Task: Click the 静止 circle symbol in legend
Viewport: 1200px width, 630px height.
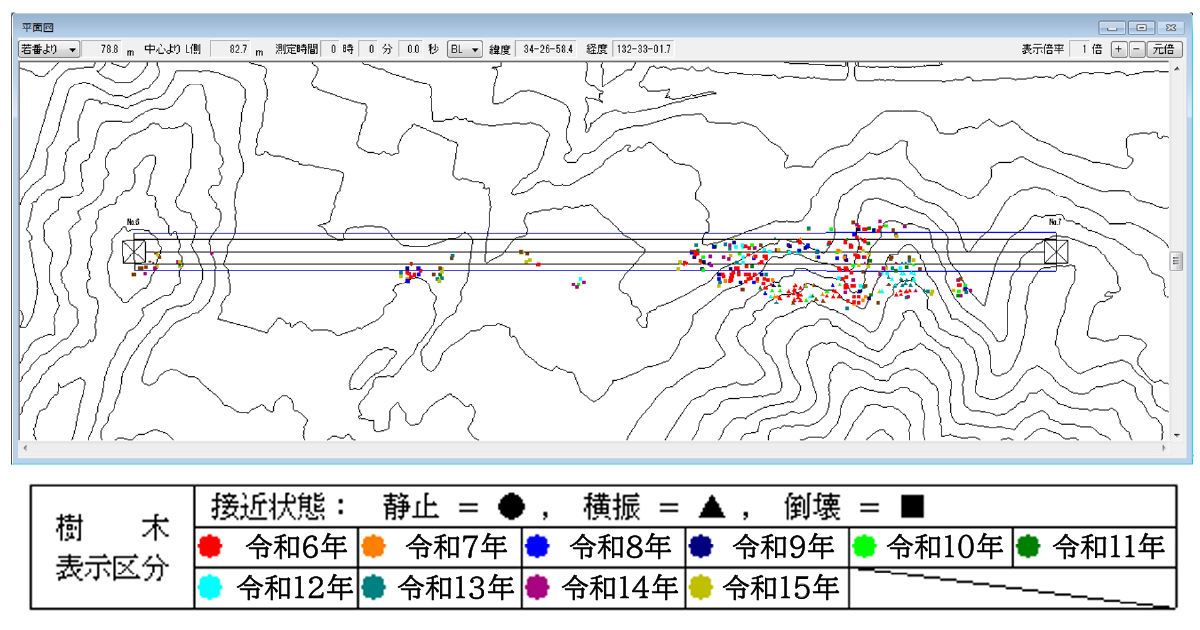Action: coord(511,507)
